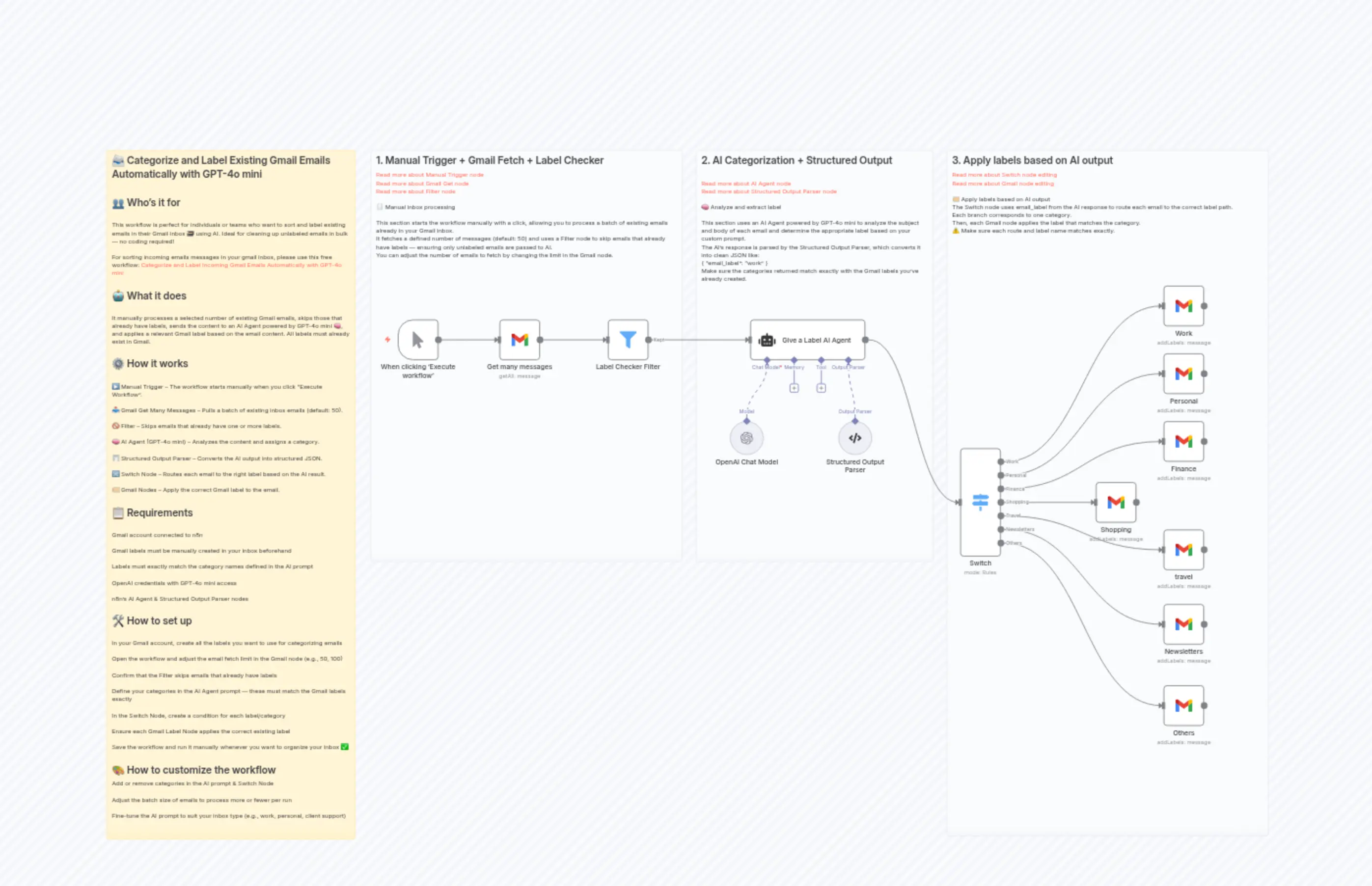This screenshot has height=886, width=1372.
Task: Open the Read more about AI Agent node link
Action: coord(745,184)
